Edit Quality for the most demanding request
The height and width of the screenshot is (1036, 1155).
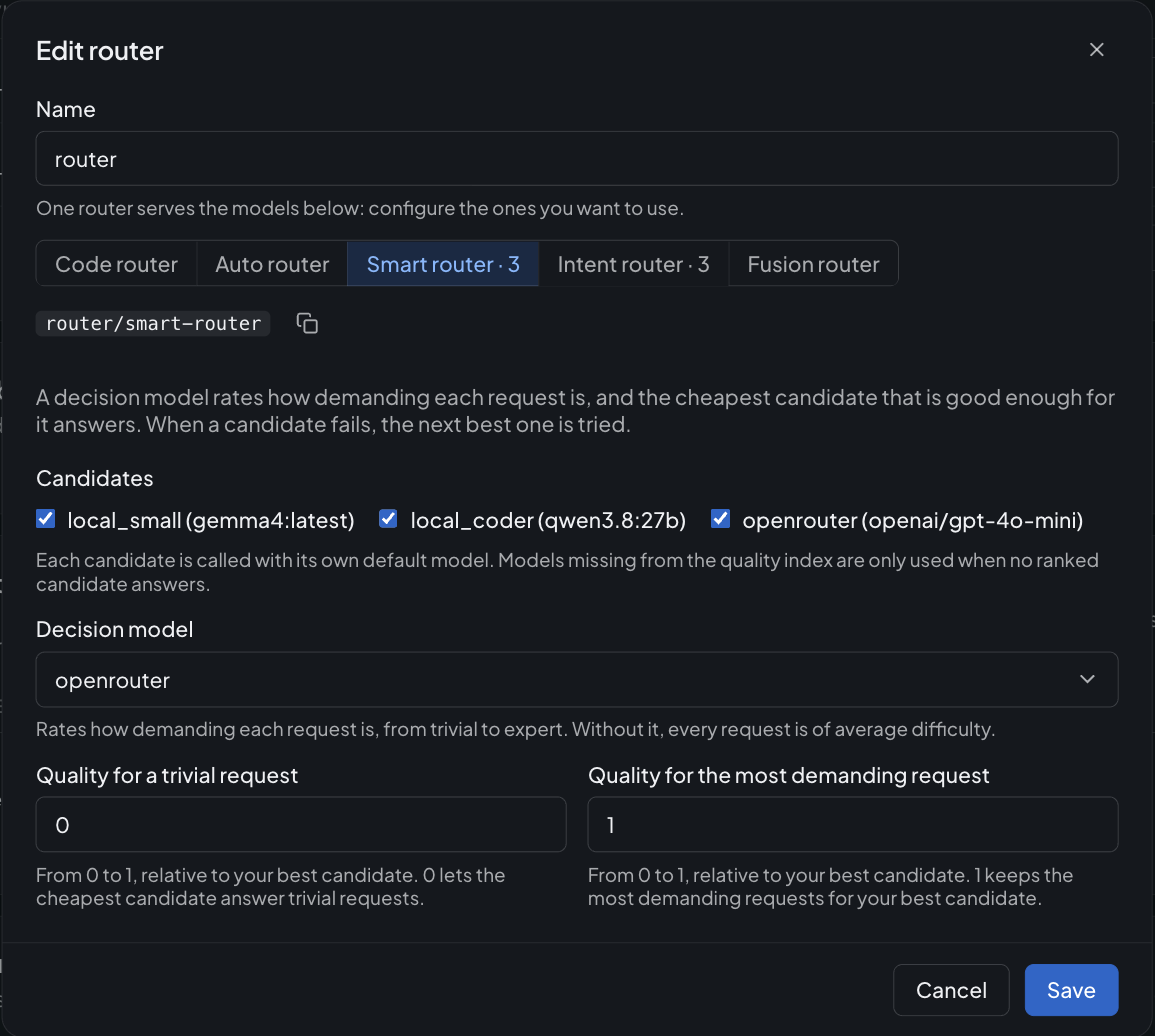click(853, 825)
